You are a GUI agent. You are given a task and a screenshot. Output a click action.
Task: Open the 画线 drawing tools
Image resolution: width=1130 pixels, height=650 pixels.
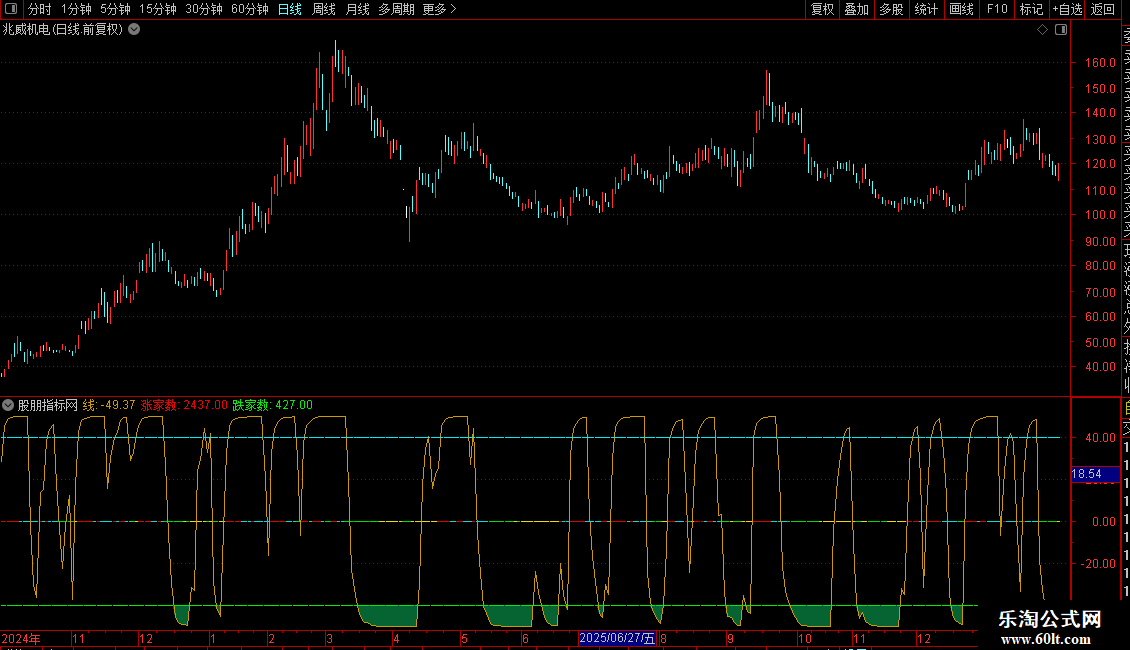pos(961,9)
